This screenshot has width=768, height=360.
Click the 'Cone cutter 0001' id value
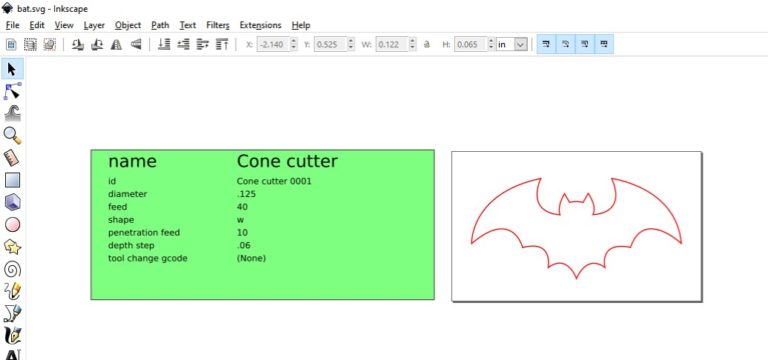click(x=274, y=181)
